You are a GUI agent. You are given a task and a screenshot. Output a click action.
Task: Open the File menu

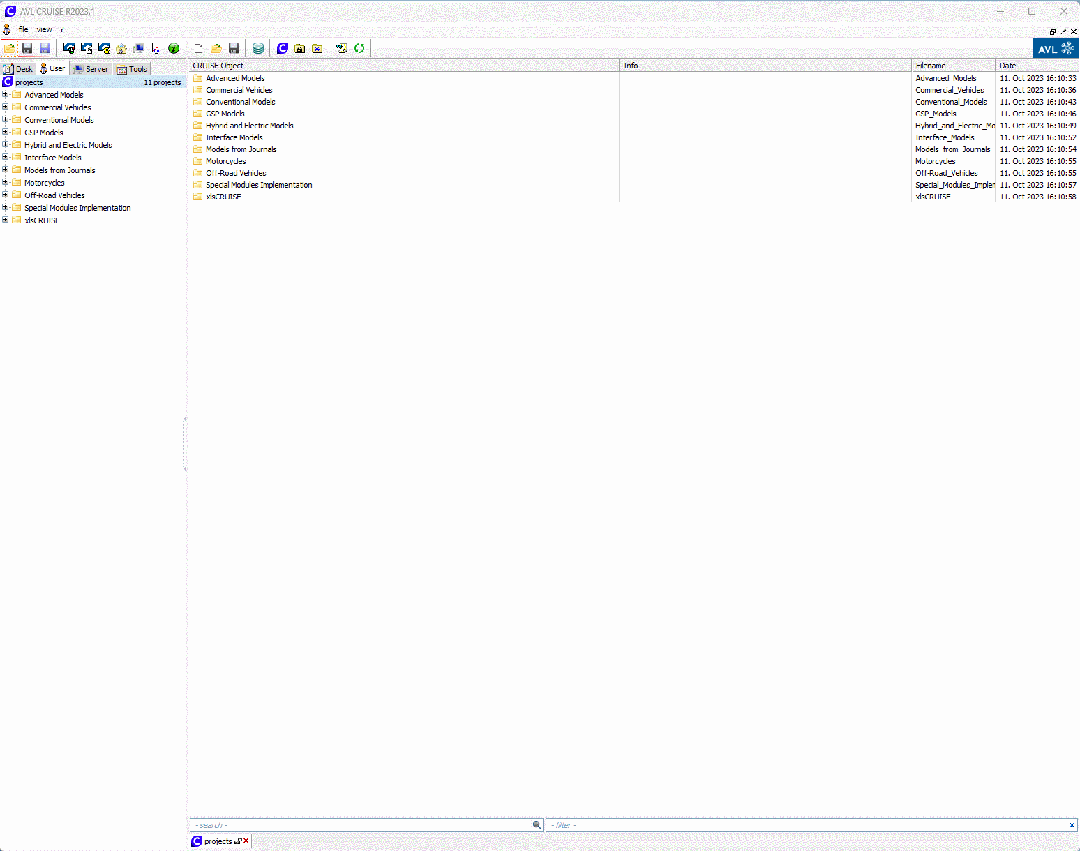coord(23,30)
